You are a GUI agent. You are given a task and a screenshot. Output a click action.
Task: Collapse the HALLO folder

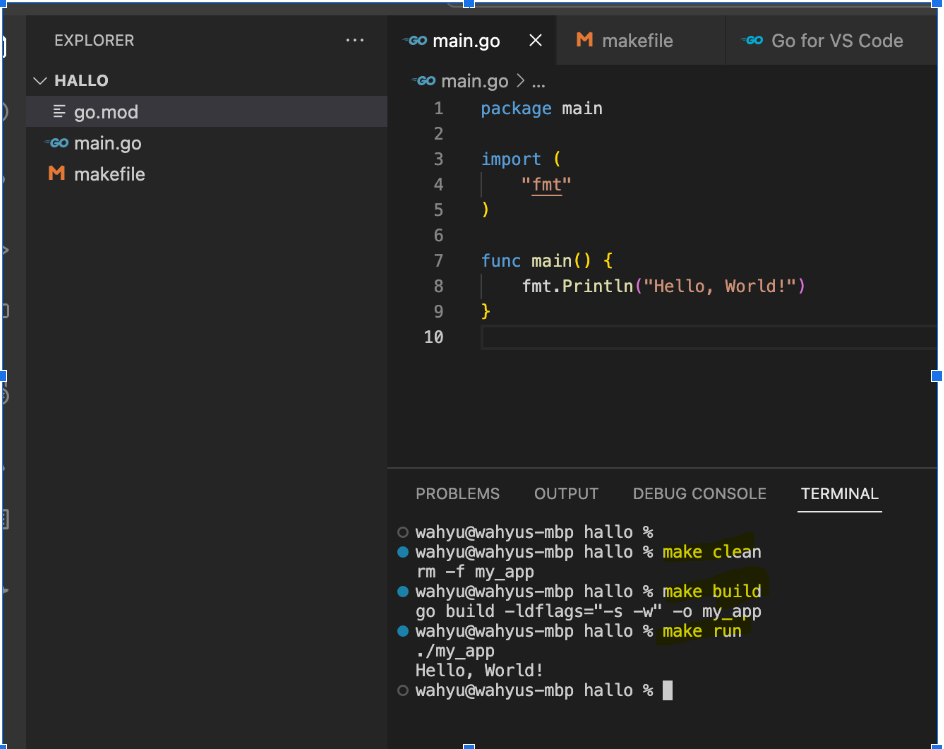pos(39,80)
